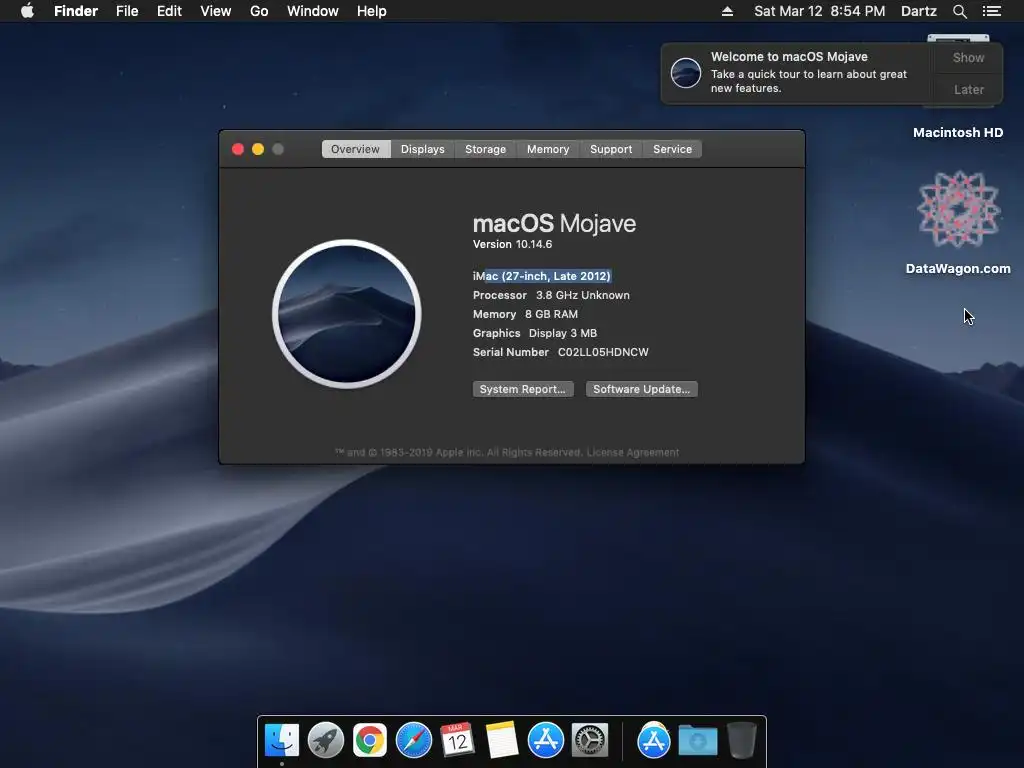The height and width of the screenshot is (768, 1024).
Task: Open the Go menu
Action: [259, 11]
